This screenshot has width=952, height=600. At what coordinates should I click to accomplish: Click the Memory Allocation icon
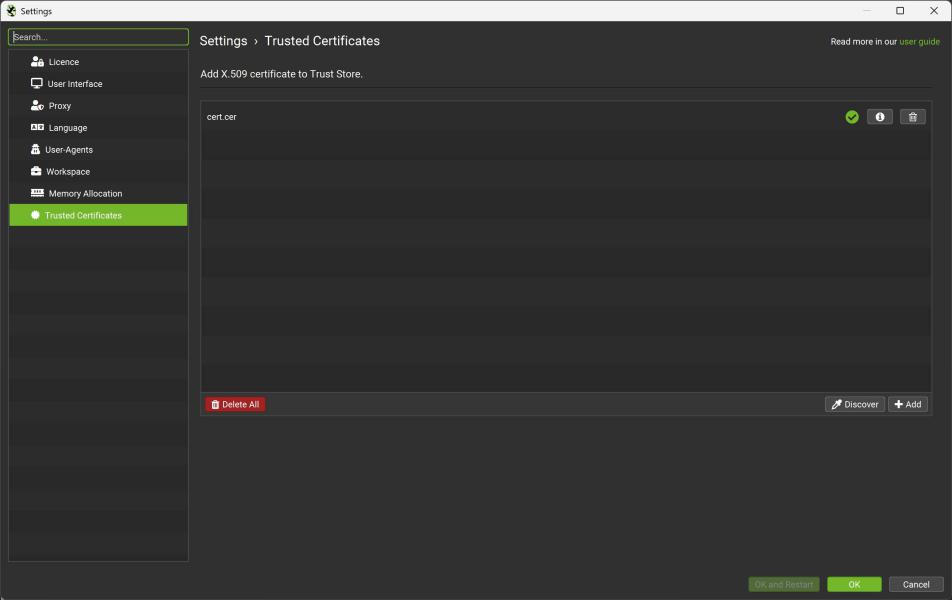pos(38,194)
